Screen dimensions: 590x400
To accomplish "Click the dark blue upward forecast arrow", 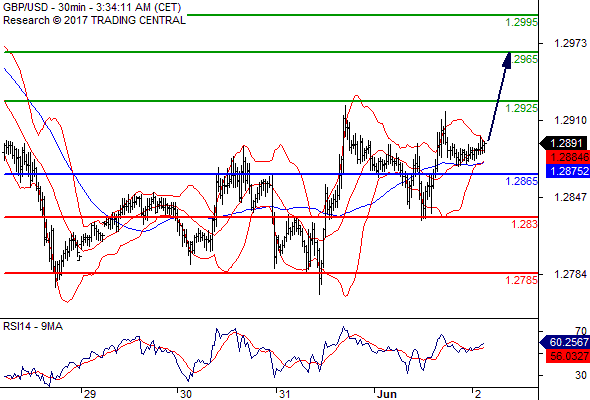I will coord(499,96).
